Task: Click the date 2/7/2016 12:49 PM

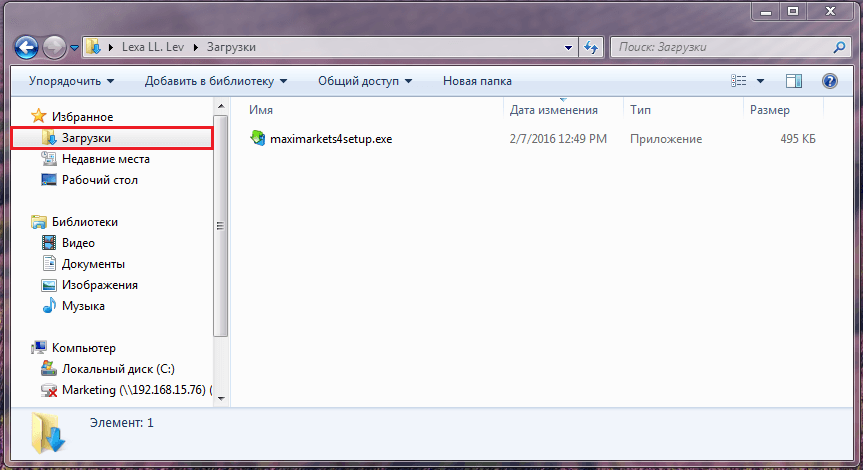Action: click(x=558, y=139)
